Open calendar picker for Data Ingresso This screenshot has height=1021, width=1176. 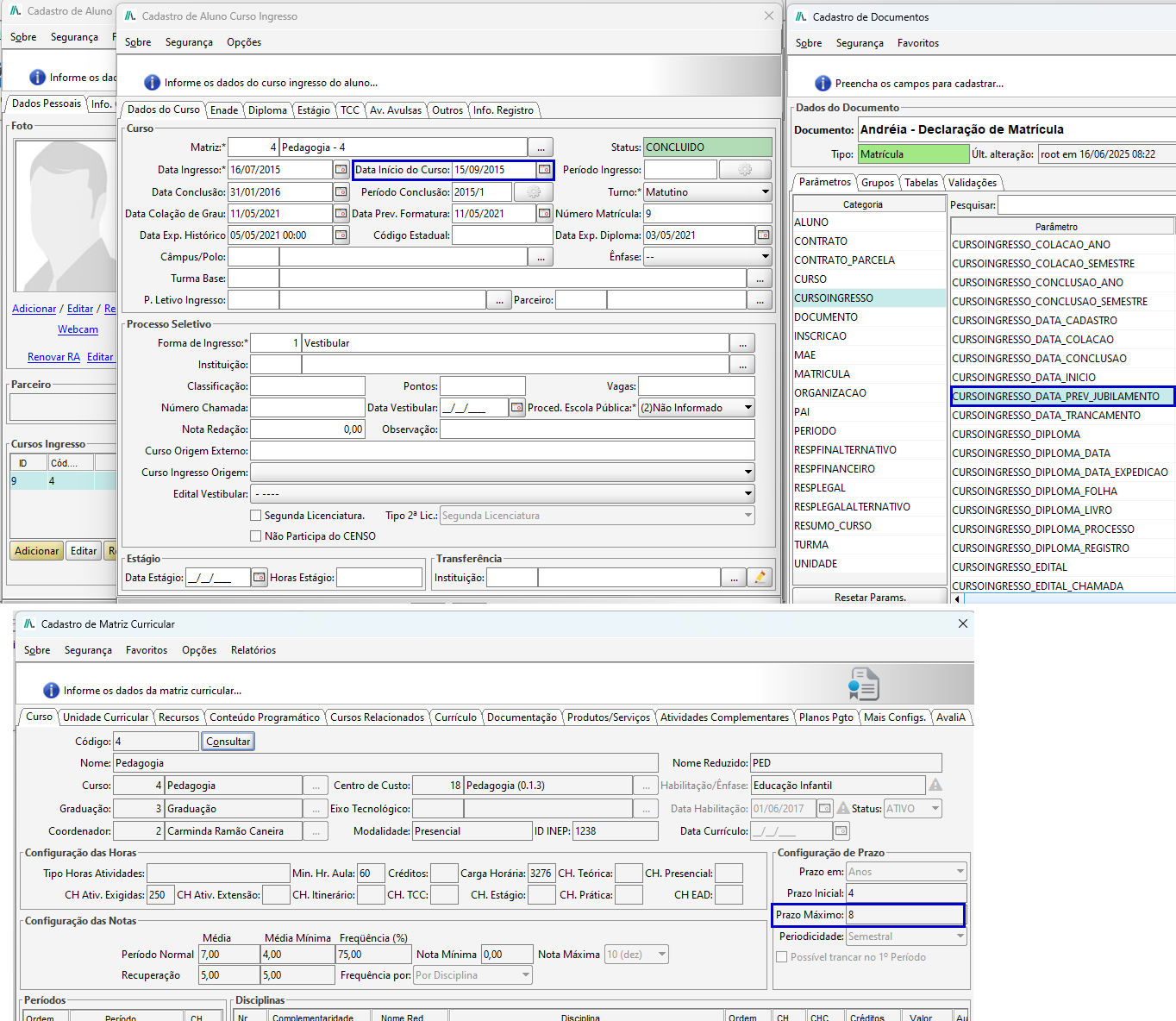pyautogui.click(x=341, y=170)
